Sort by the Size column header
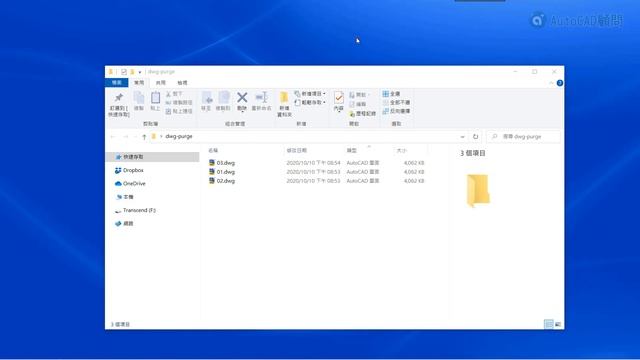640x360 pixels. click(x=402, y=151)
